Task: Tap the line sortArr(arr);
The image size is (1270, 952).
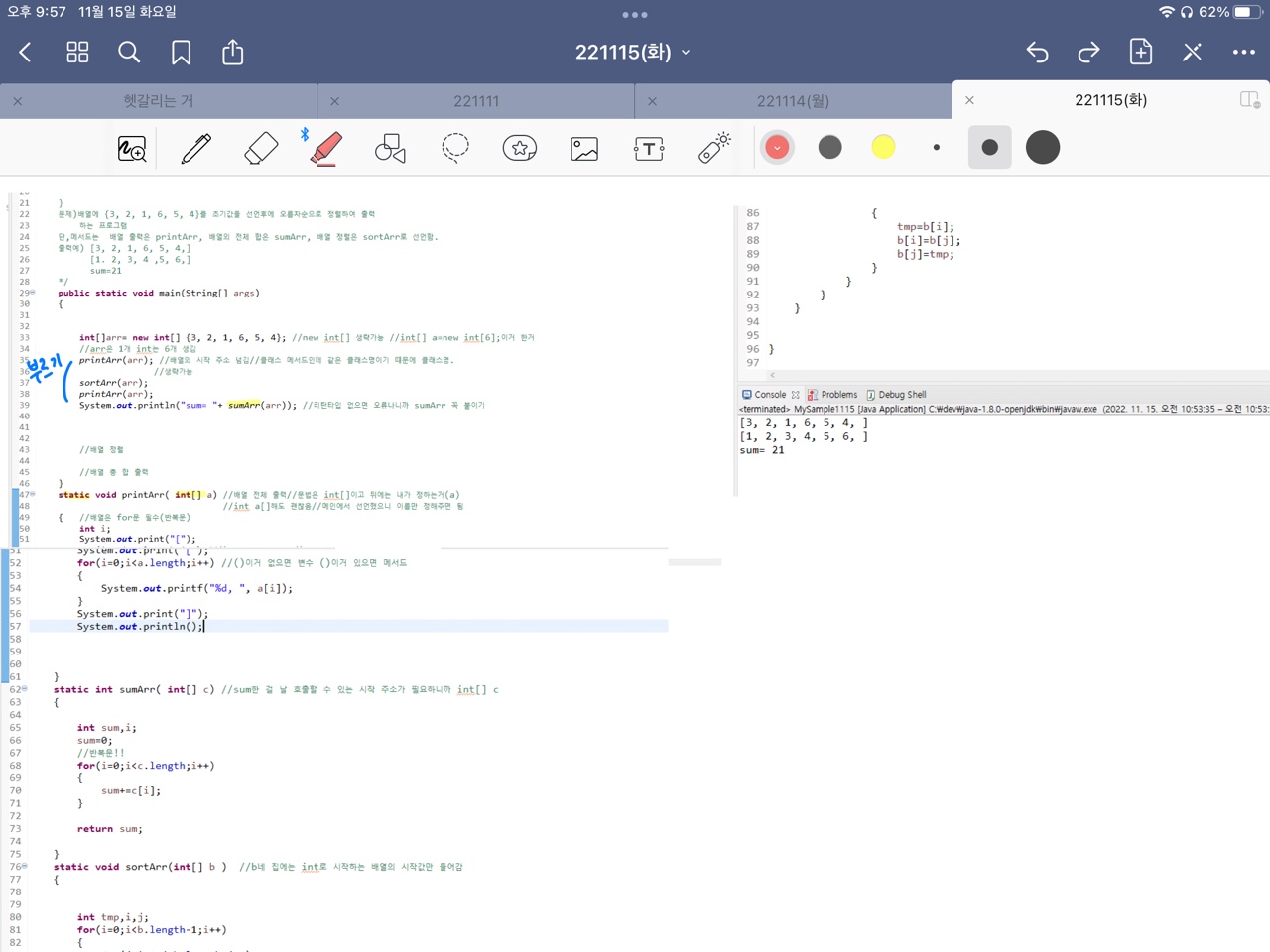Action: [114, 383]
